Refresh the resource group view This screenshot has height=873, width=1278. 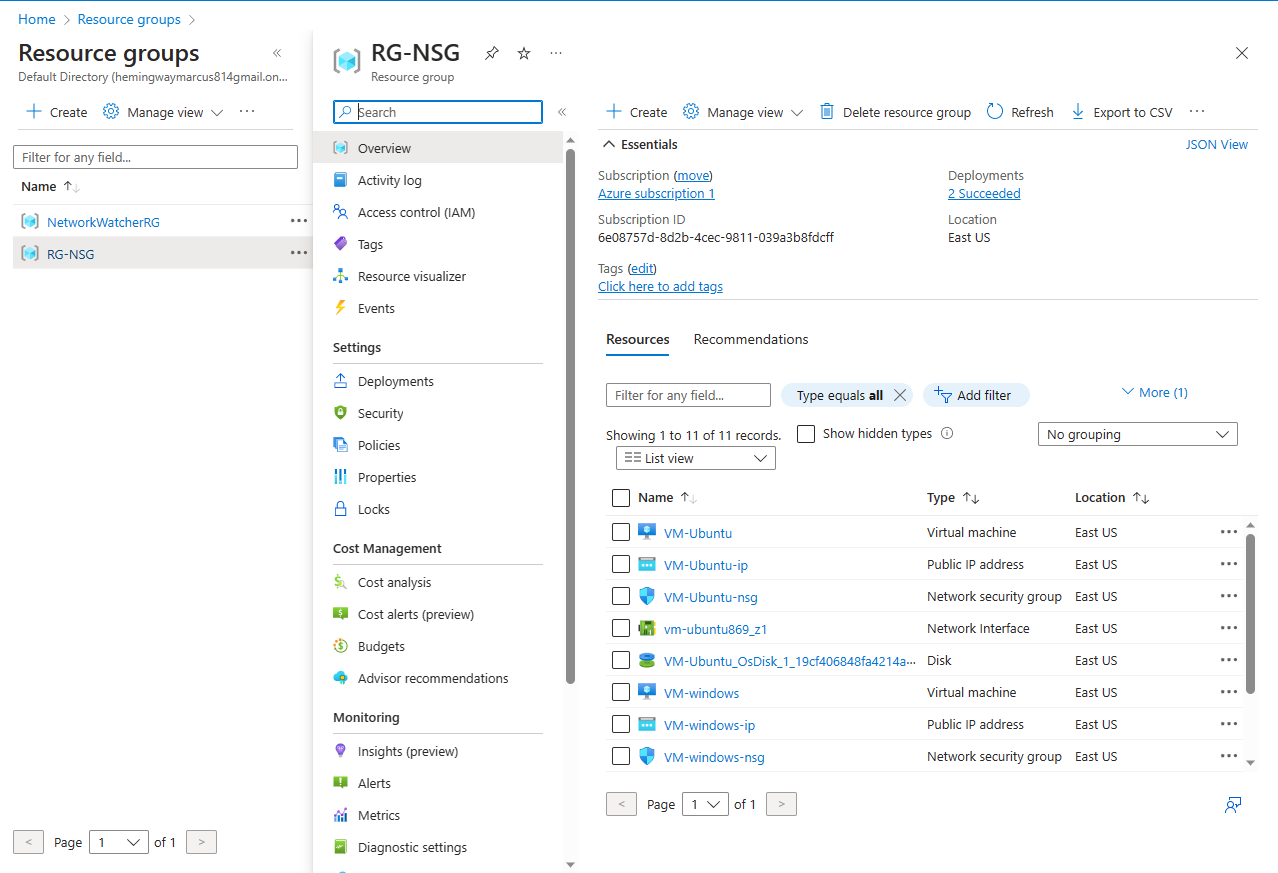pos(1019,111)
